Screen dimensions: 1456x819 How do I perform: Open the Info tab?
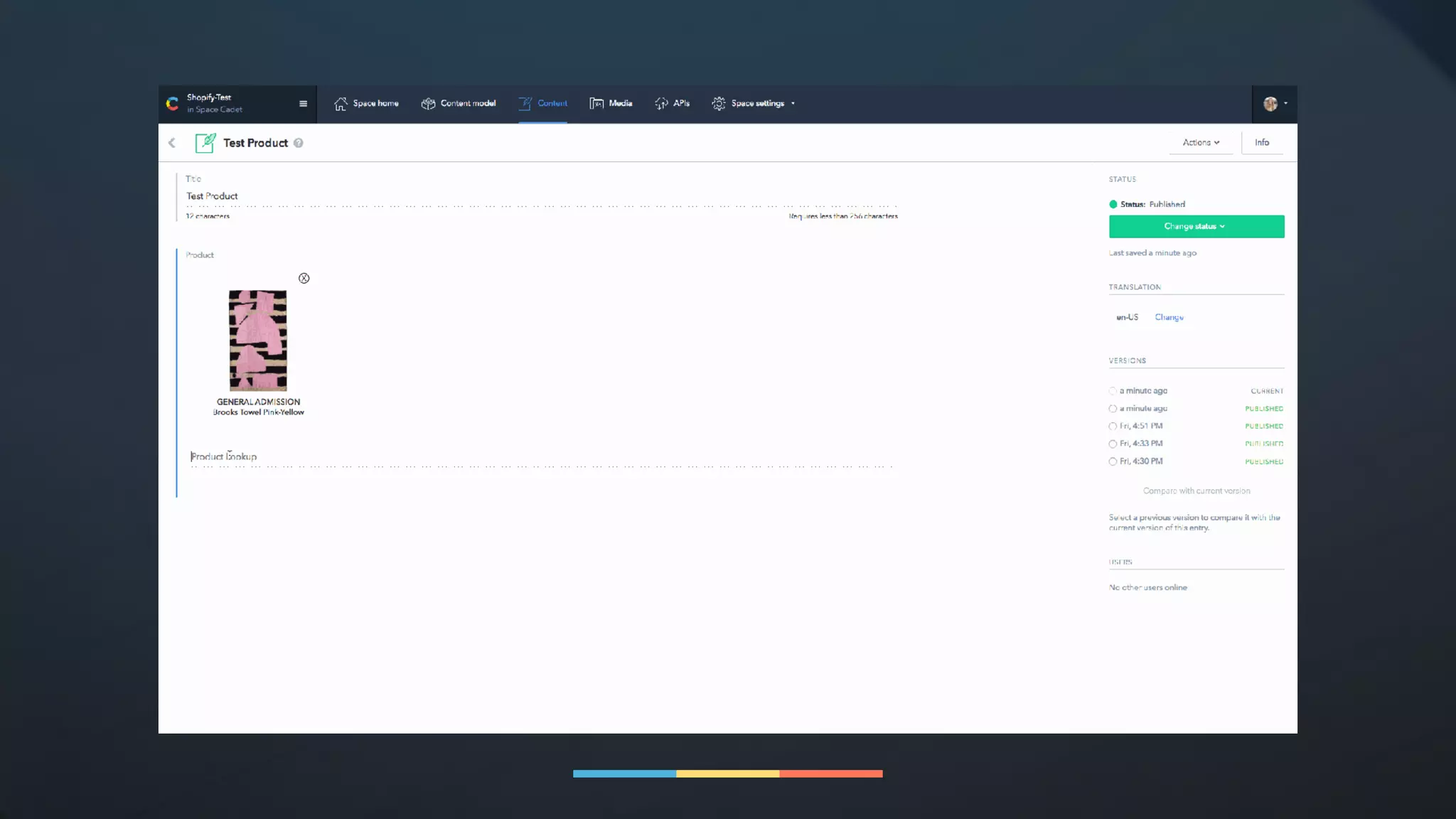[x=1262, y=143]
